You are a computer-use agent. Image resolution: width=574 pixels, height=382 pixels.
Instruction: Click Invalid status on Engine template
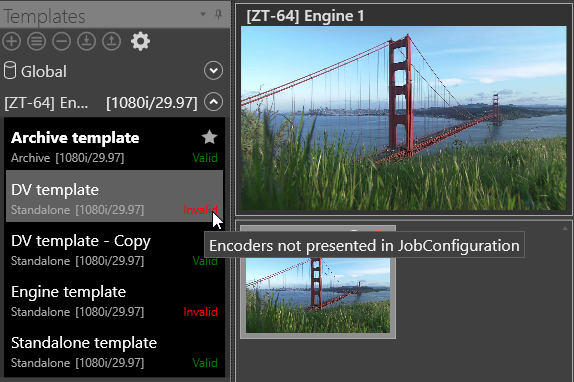coord(201,312)
